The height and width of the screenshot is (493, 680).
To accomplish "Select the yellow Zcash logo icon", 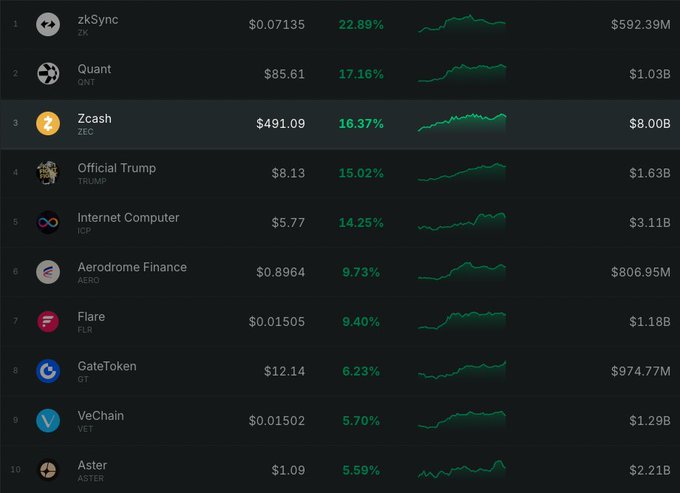I will pyautogui.click(x=48, y=124).
